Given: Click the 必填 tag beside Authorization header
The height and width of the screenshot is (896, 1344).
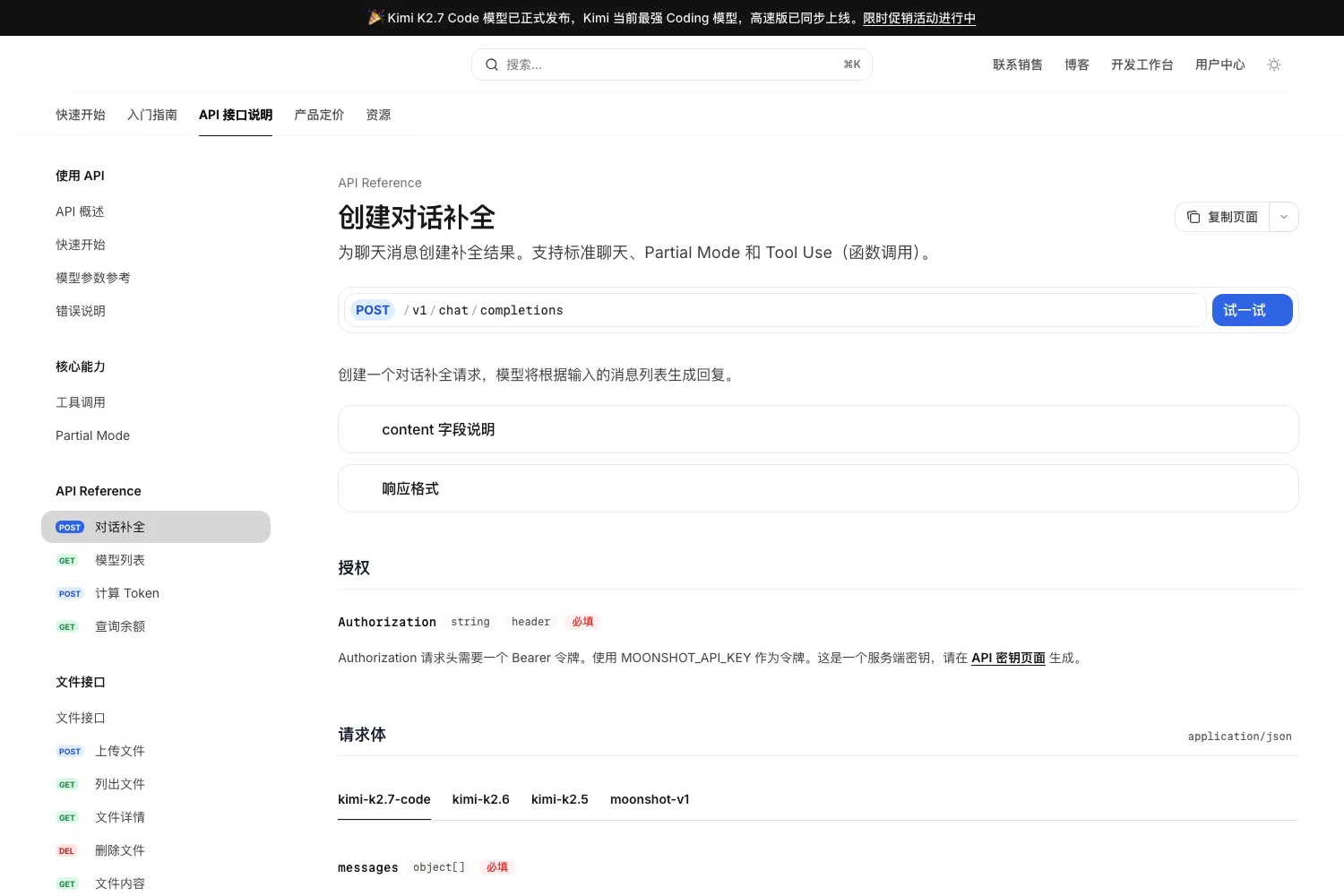Looking at the screenshot, I should pos(582,622).
